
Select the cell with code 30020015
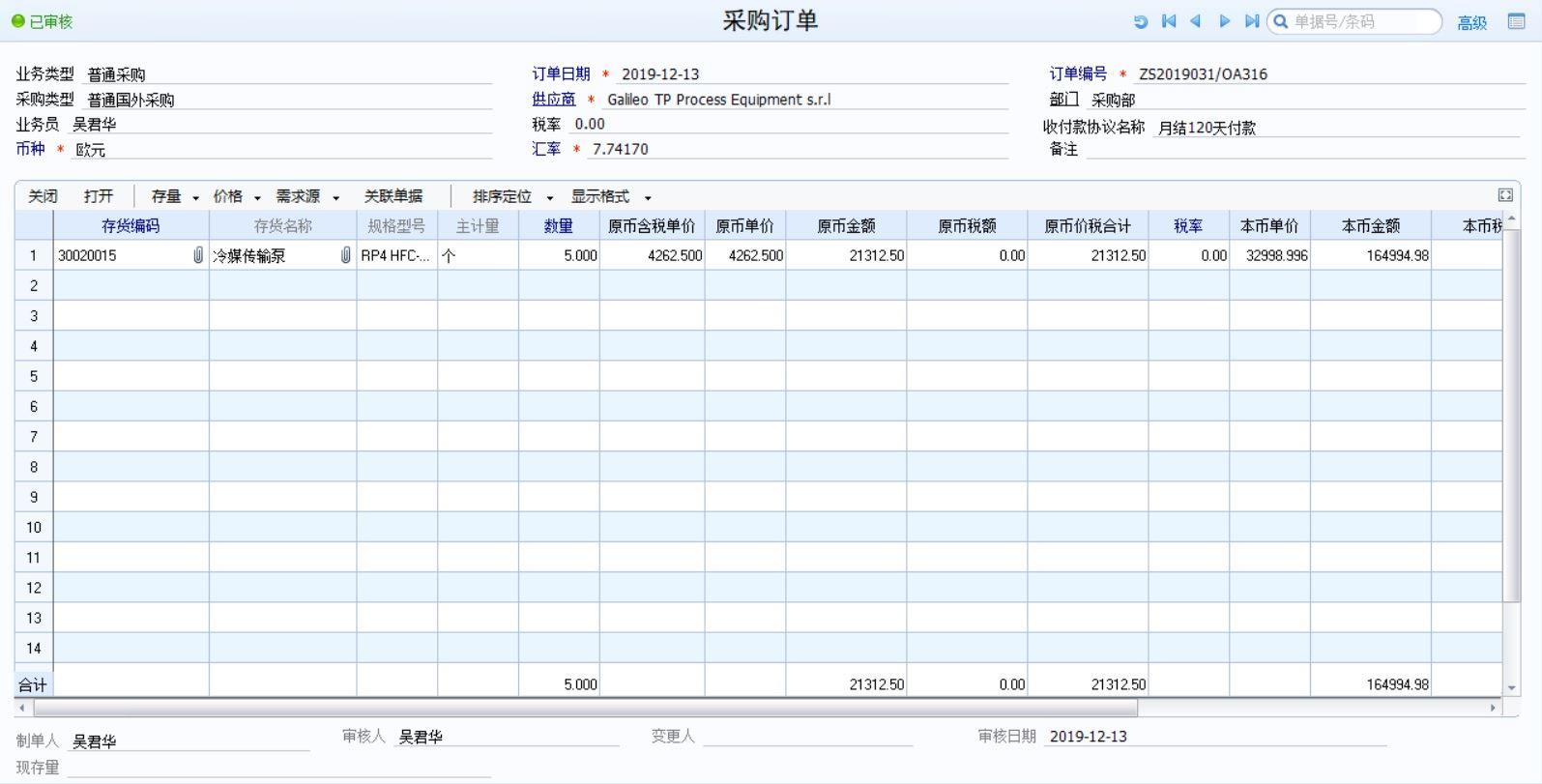point(131,255)
